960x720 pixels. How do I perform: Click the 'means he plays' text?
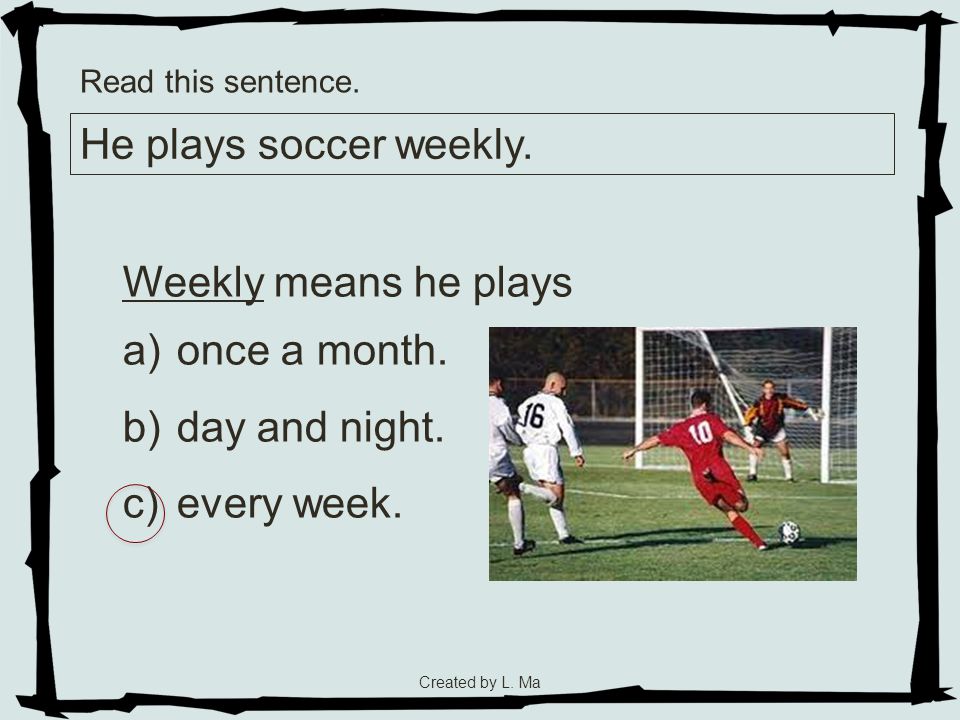click(422, 283)
